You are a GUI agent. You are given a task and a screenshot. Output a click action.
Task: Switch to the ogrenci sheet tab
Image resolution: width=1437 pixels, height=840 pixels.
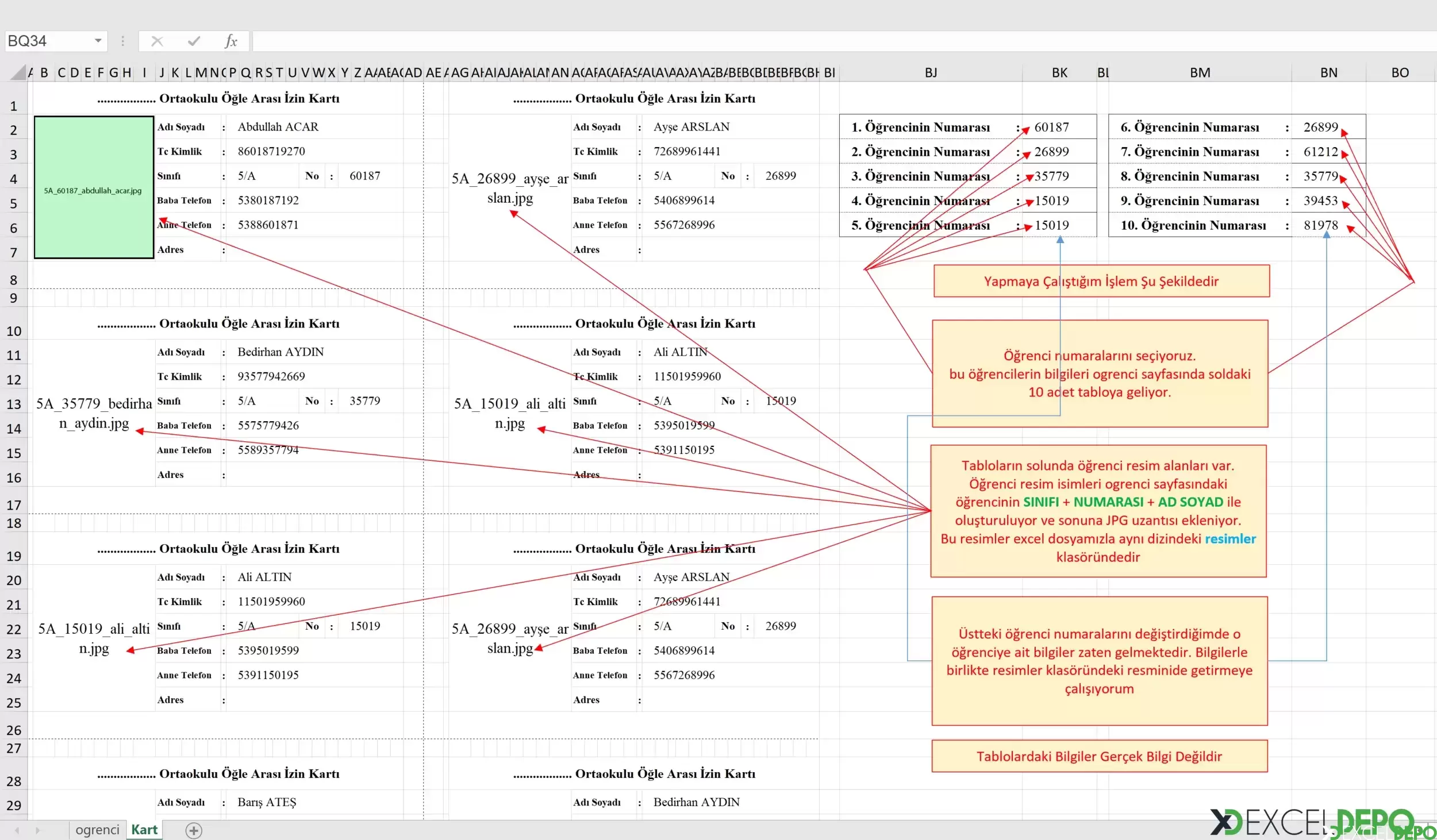click(x=97, y=830)
